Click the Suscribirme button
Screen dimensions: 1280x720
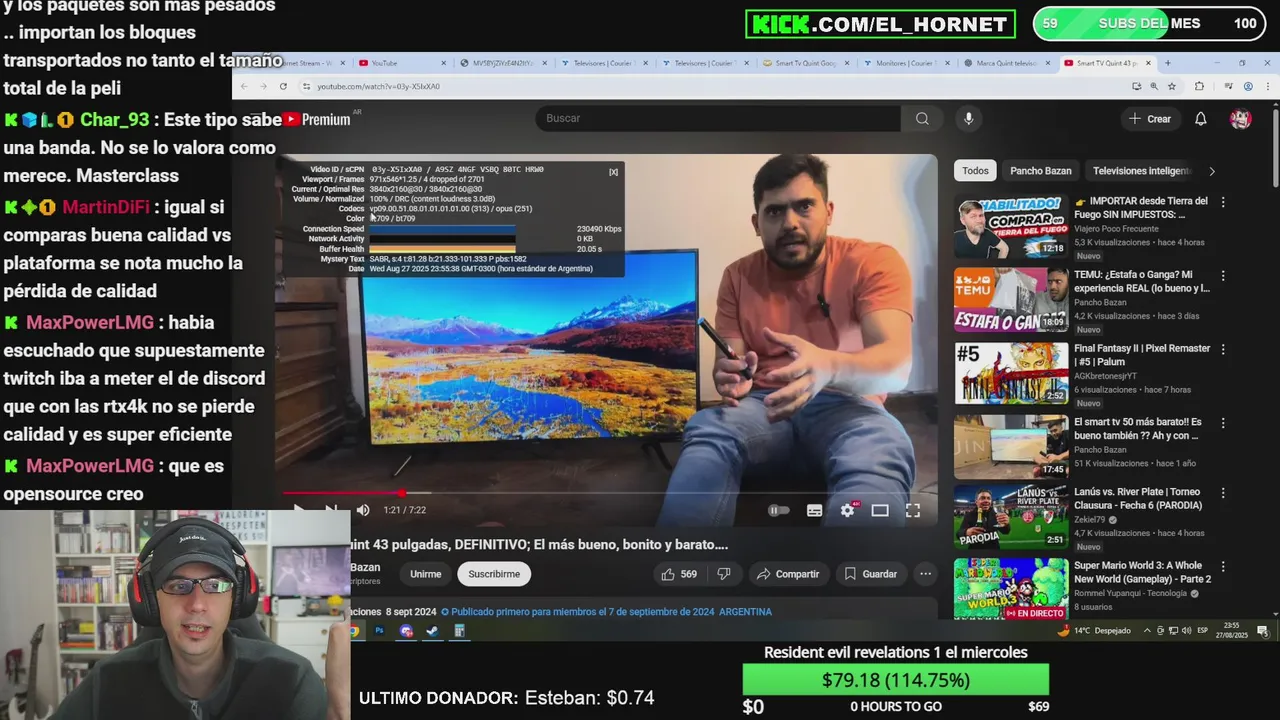[x=494, y=574]
